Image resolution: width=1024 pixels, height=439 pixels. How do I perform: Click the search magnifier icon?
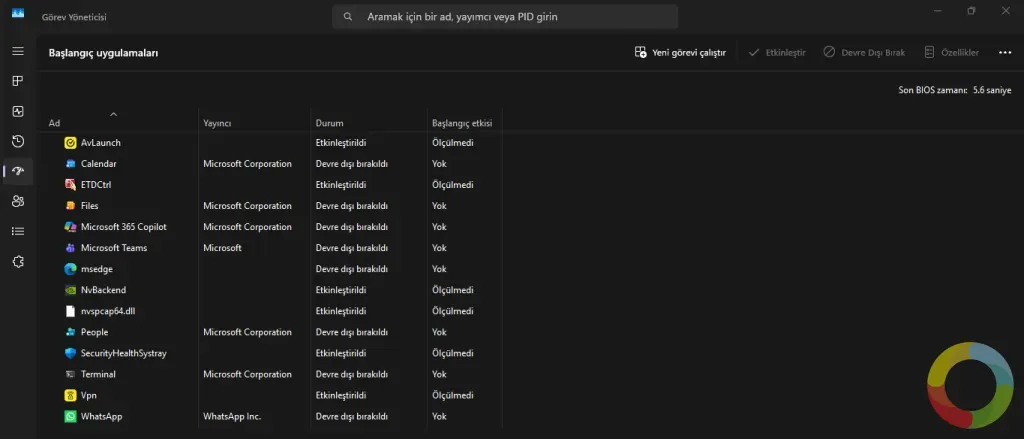(348, 17)
